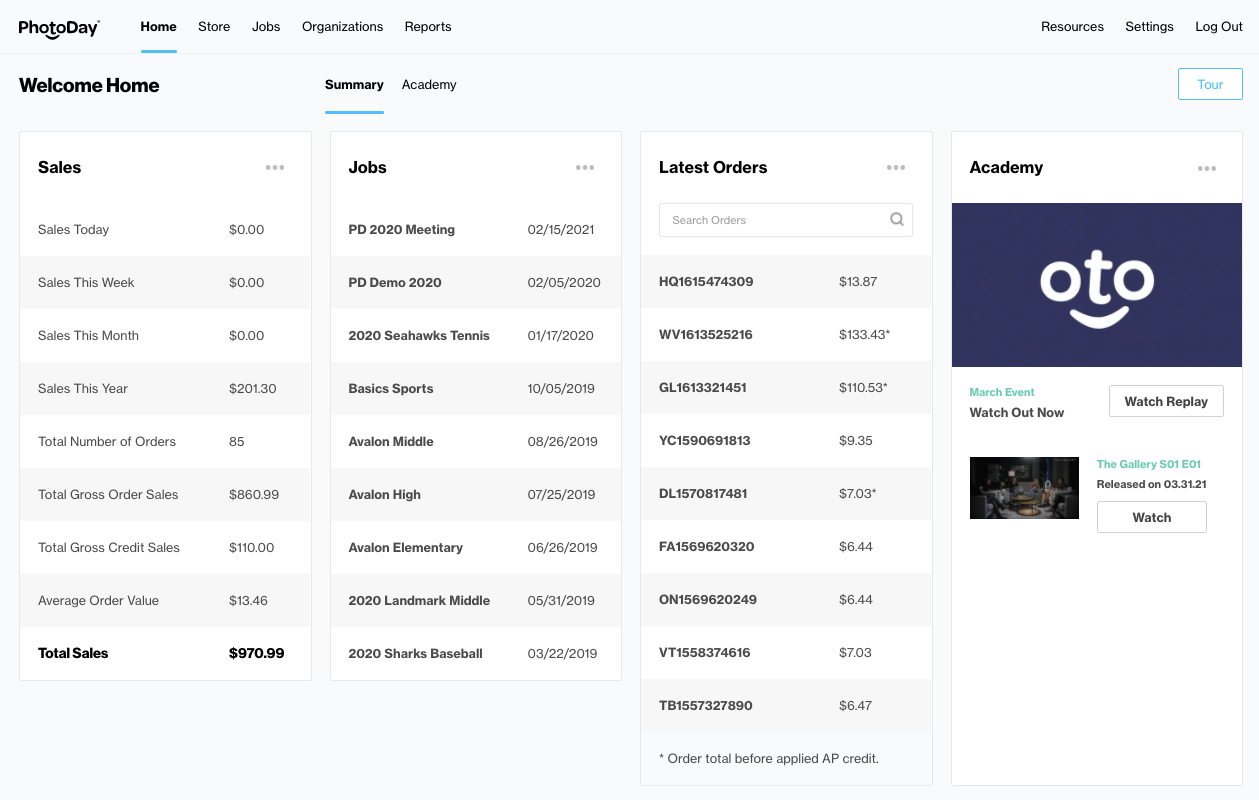Click the Total Gross Credit Sales $110.00 value
This screenshot has width=1259, height=800.
coord(252,547)
